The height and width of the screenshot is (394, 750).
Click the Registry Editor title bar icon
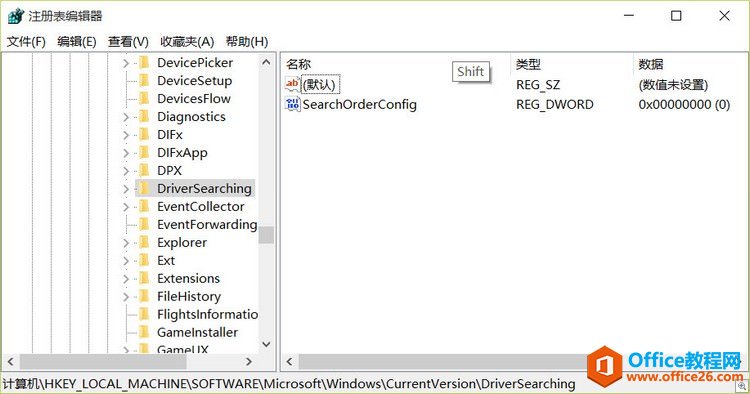click(x=15, y=16)
